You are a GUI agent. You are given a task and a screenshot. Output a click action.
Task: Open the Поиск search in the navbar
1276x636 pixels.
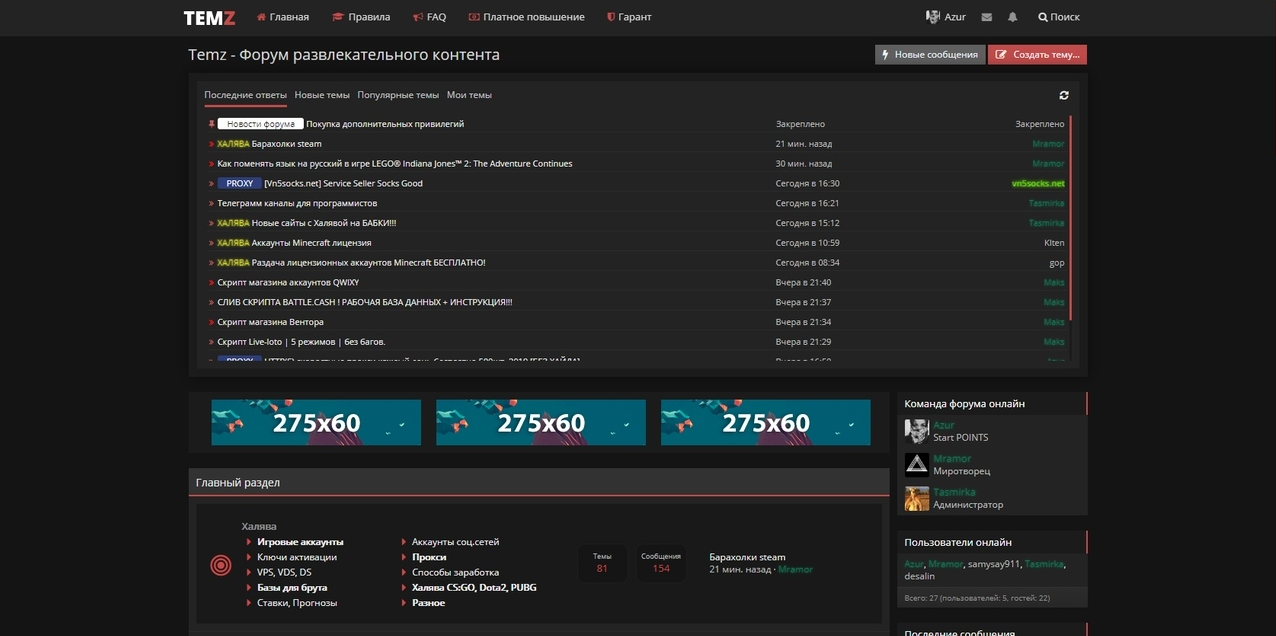pos(1058,17)
